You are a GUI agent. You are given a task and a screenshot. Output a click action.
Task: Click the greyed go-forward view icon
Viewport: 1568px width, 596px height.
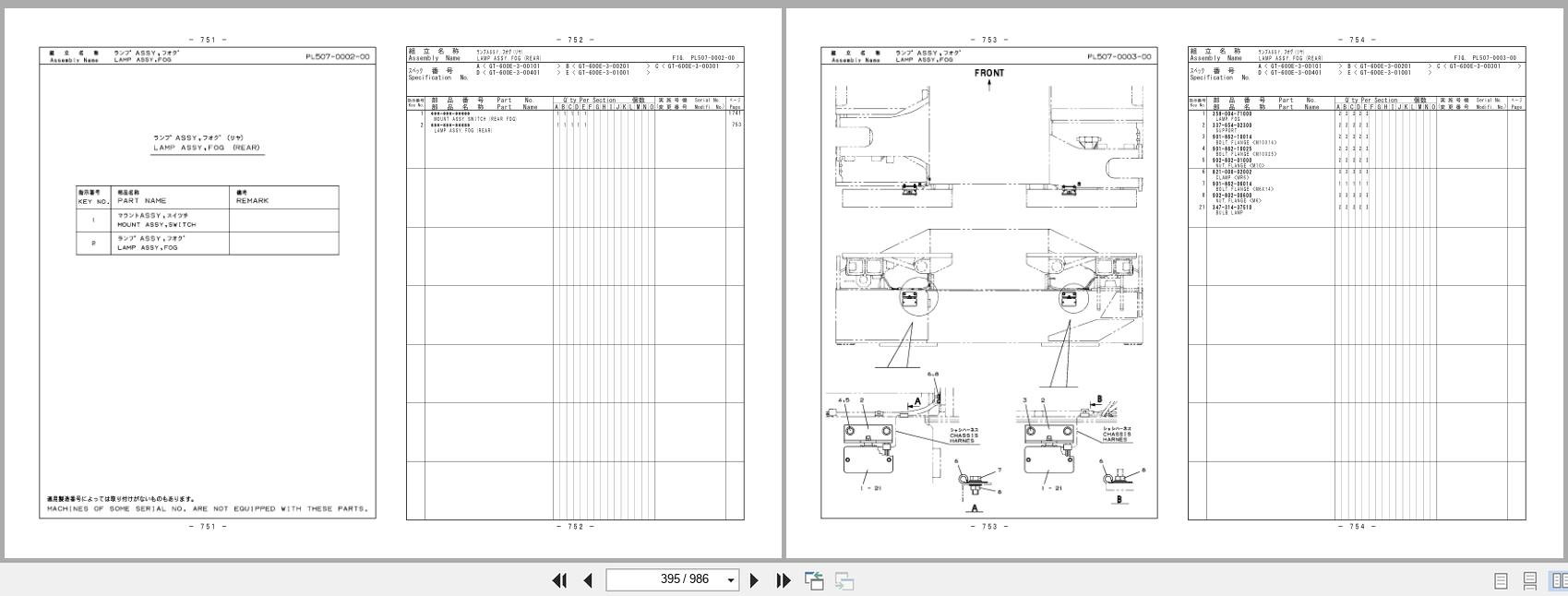tap(844, 580)
